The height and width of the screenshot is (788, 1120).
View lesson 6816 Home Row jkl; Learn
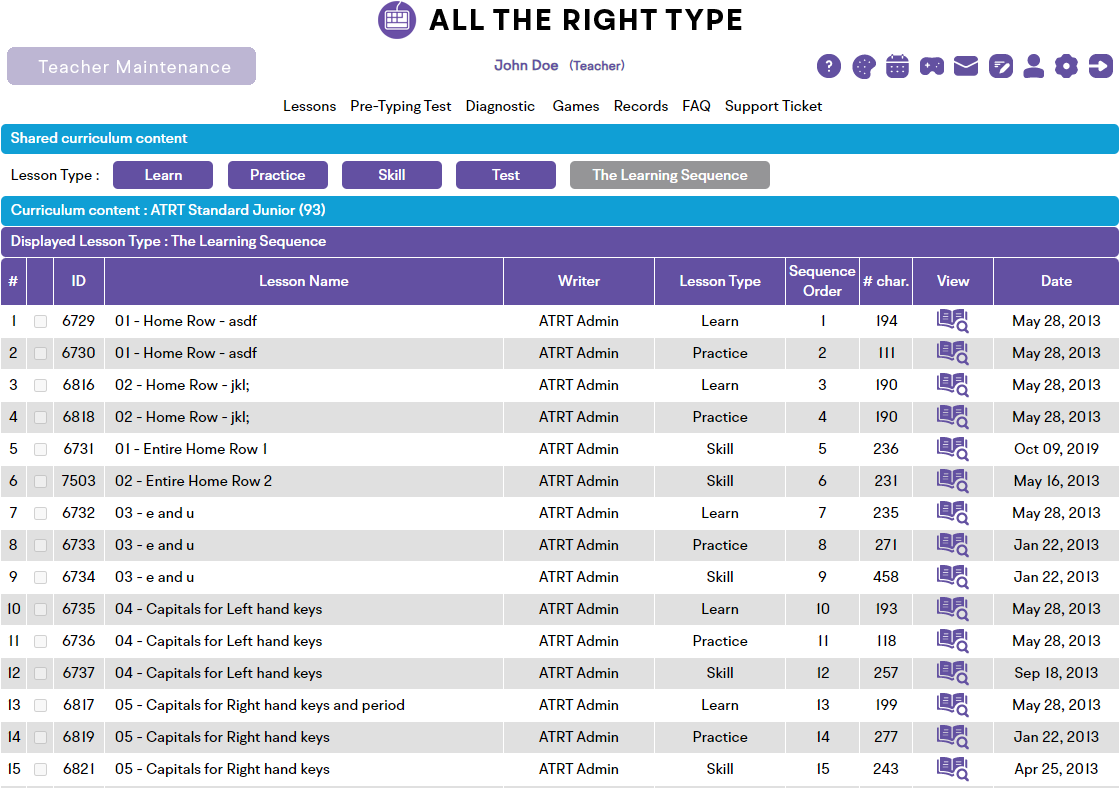[953, 385]
